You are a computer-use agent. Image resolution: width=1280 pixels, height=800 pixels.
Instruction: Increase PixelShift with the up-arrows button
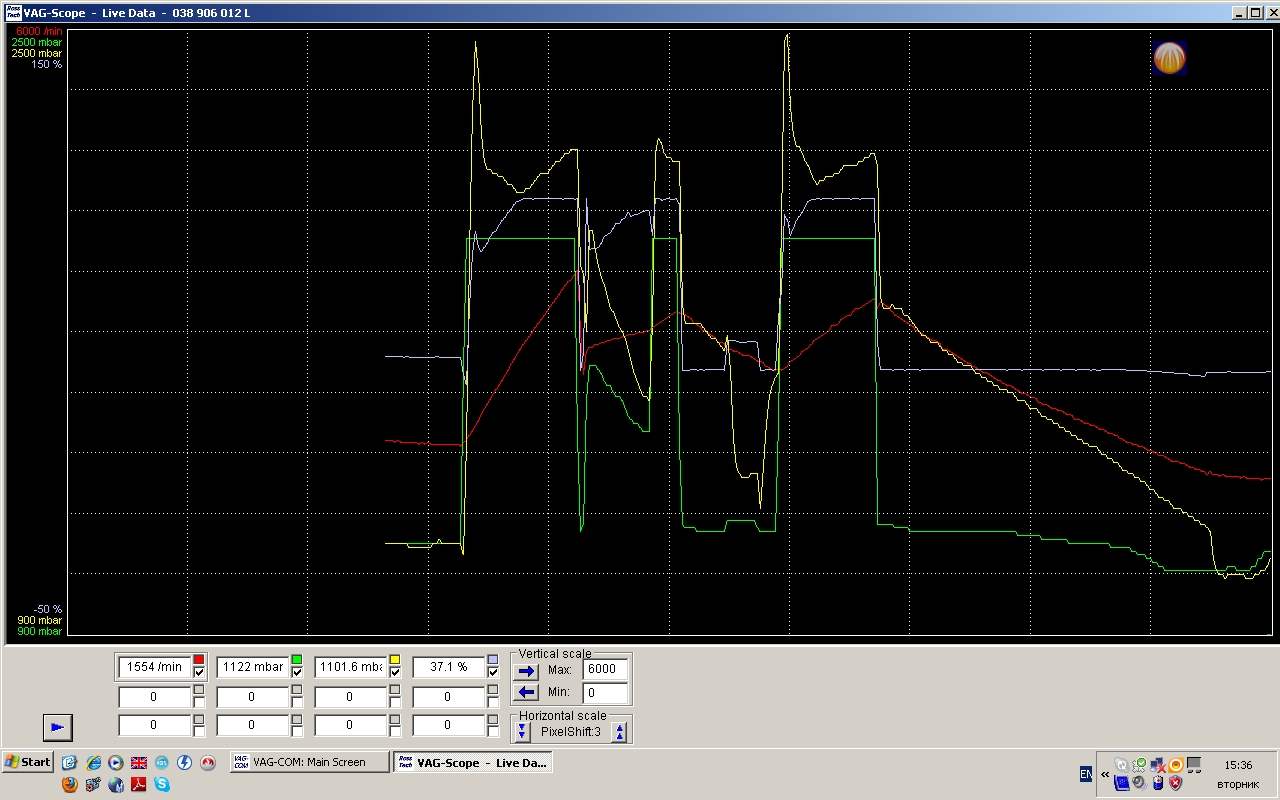click(x=620, y=732)
